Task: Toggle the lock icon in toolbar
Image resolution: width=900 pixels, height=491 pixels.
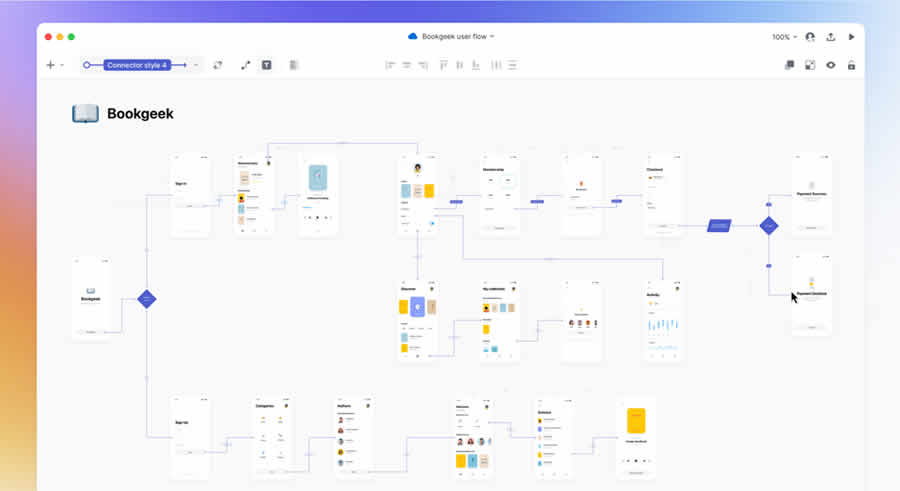Action: [851, 65]
